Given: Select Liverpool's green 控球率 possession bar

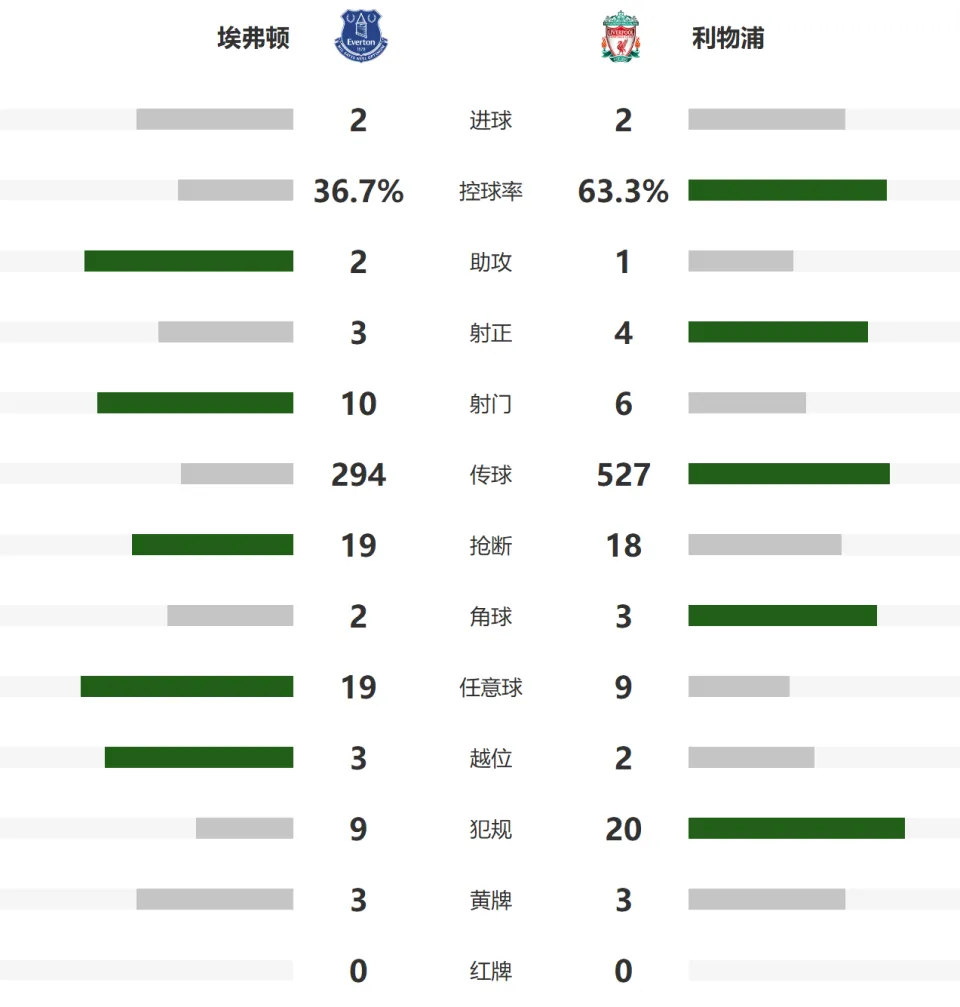Looking at the screenshot, I should 787,190.
